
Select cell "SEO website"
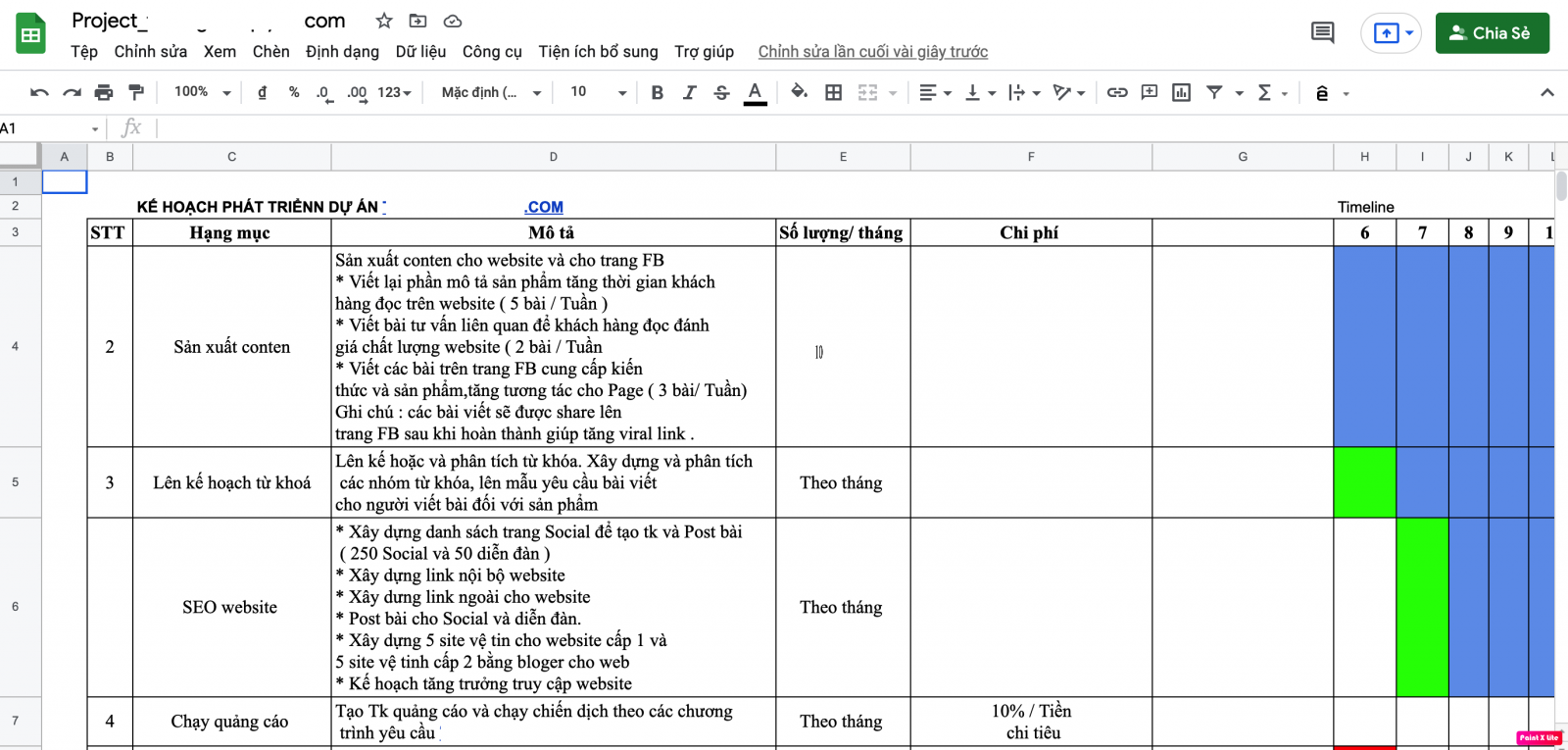pos(231,607)
